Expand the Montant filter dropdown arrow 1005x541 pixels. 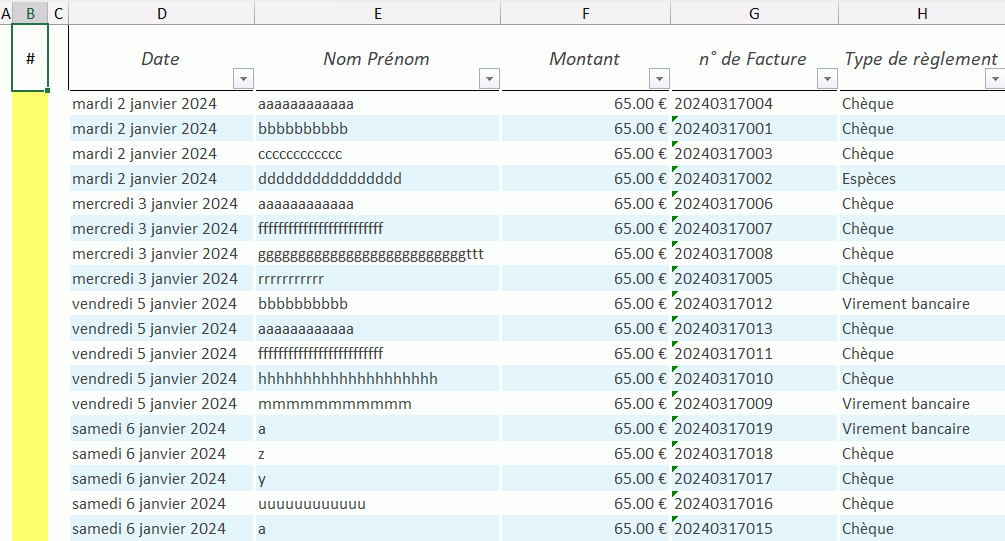659,79
